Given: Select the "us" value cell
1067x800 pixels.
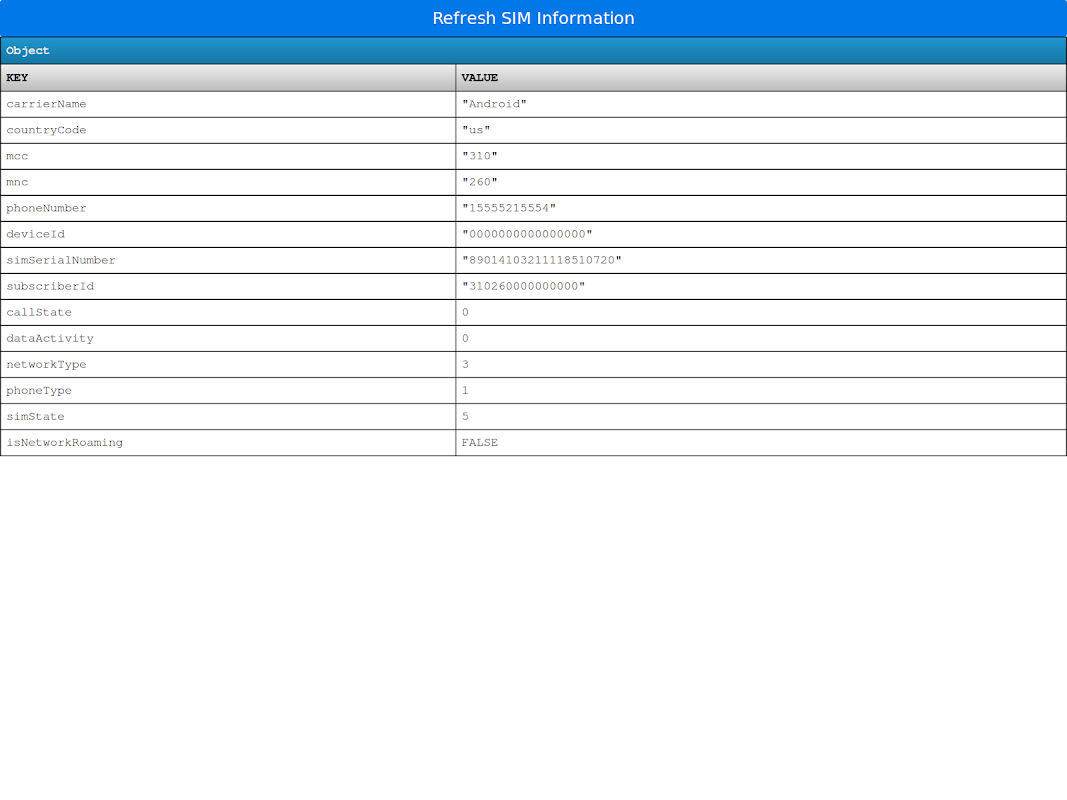Looking at the screenshot, I should tap(761, 130).
